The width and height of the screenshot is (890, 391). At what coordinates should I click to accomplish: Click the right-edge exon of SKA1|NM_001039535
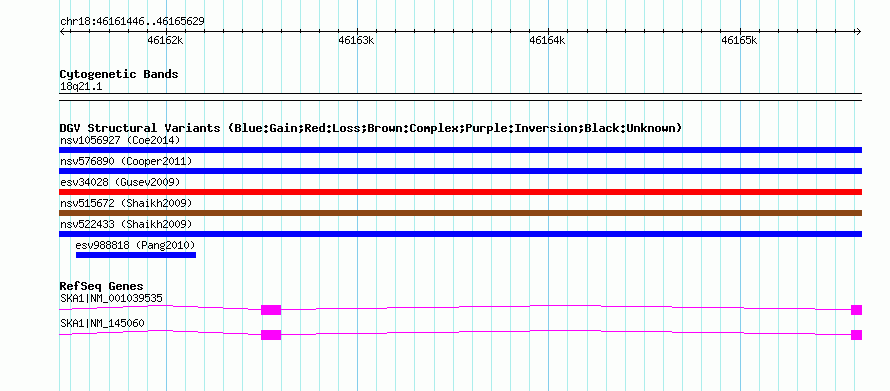857,310
